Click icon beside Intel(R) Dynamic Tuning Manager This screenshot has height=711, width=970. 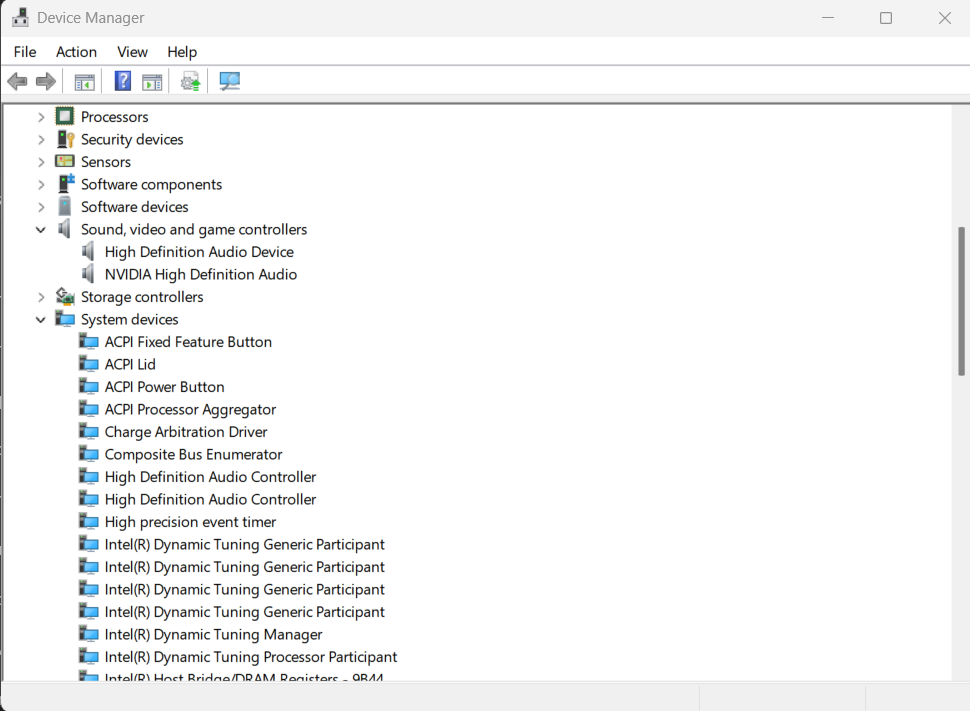pos(89,634)
